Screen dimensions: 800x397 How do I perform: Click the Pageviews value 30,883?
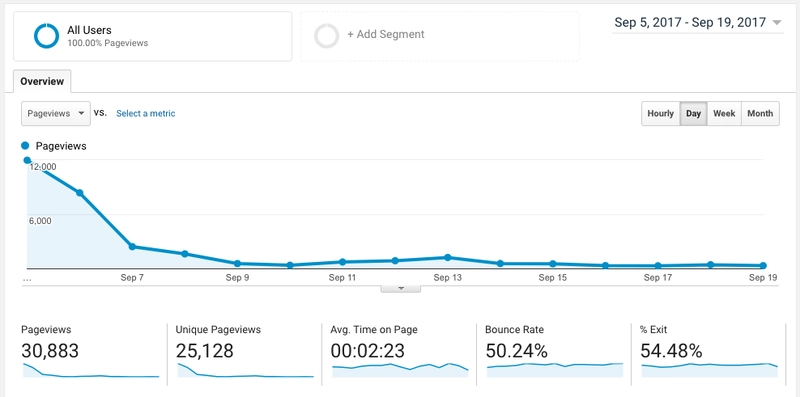pyautogui.click(x=50, y=351)
